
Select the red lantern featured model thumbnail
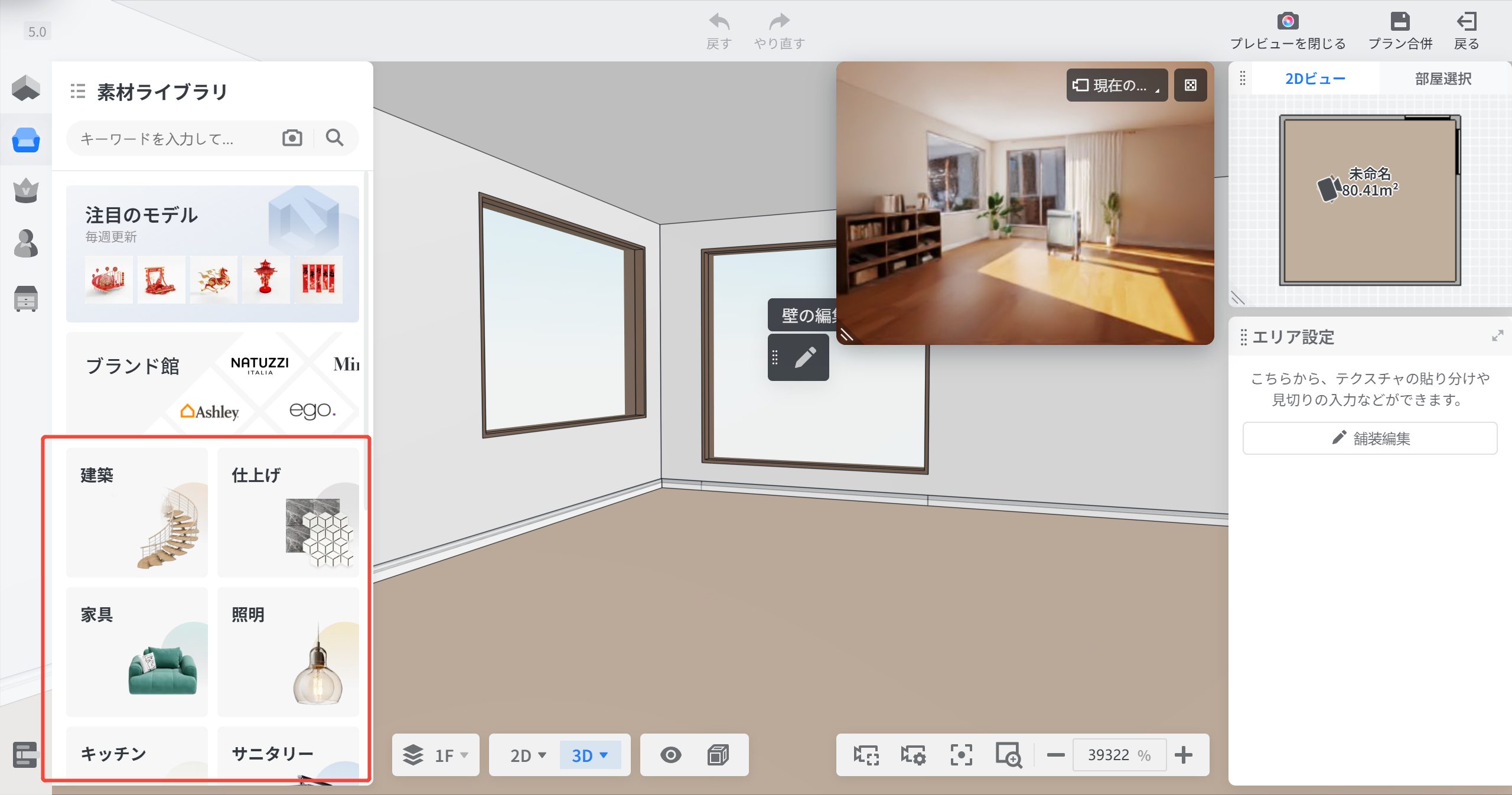click(266, 279)
